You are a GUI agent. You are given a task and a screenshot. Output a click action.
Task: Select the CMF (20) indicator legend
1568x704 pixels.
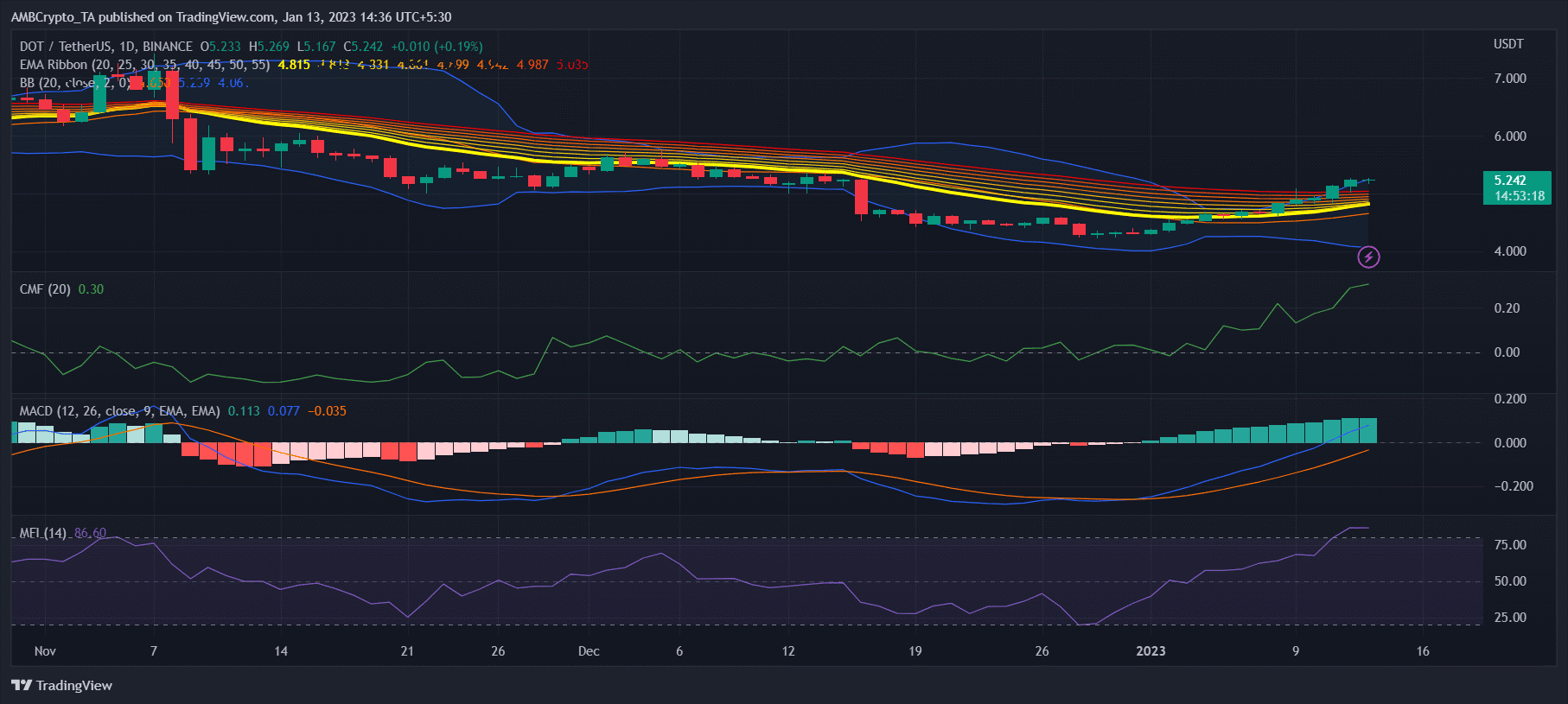45,289
